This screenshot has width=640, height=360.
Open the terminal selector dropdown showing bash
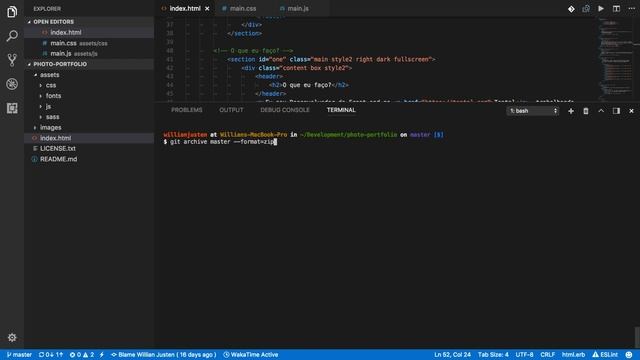click(533, 111)
